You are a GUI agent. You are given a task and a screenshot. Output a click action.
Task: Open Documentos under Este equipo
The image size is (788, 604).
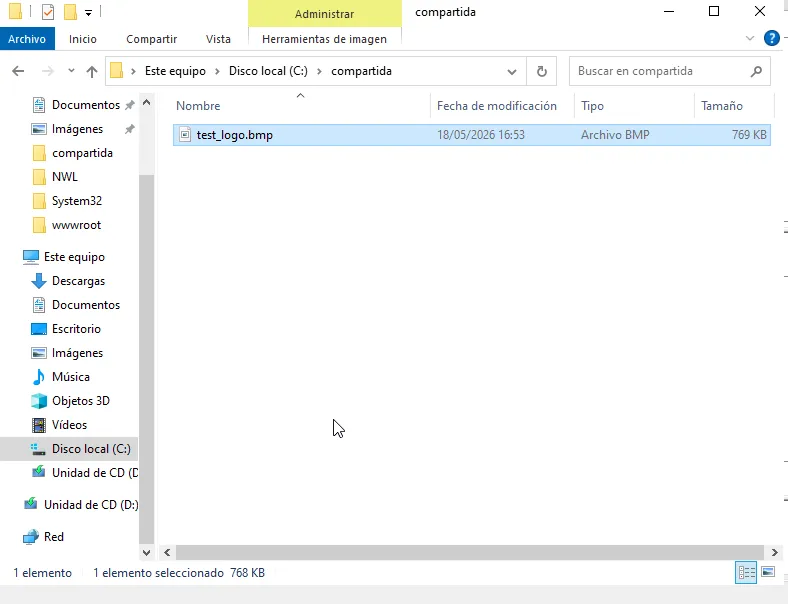pos(86,305)
